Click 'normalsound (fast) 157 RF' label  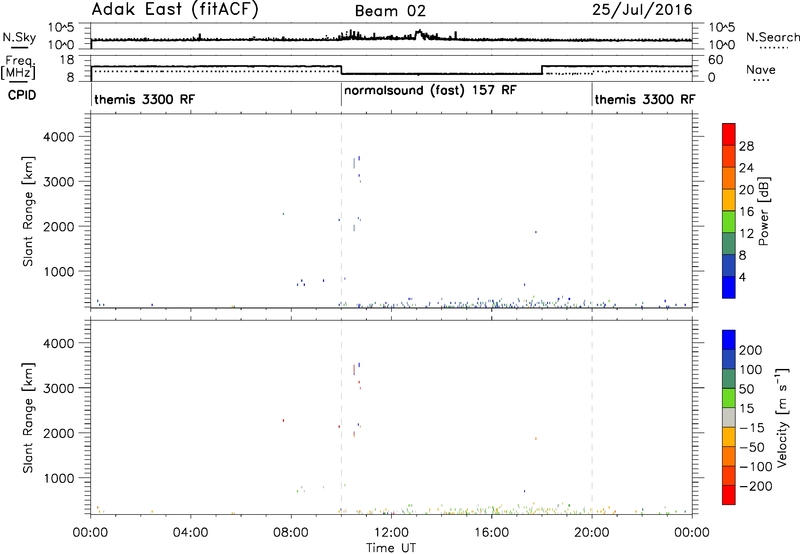[430, 91]
